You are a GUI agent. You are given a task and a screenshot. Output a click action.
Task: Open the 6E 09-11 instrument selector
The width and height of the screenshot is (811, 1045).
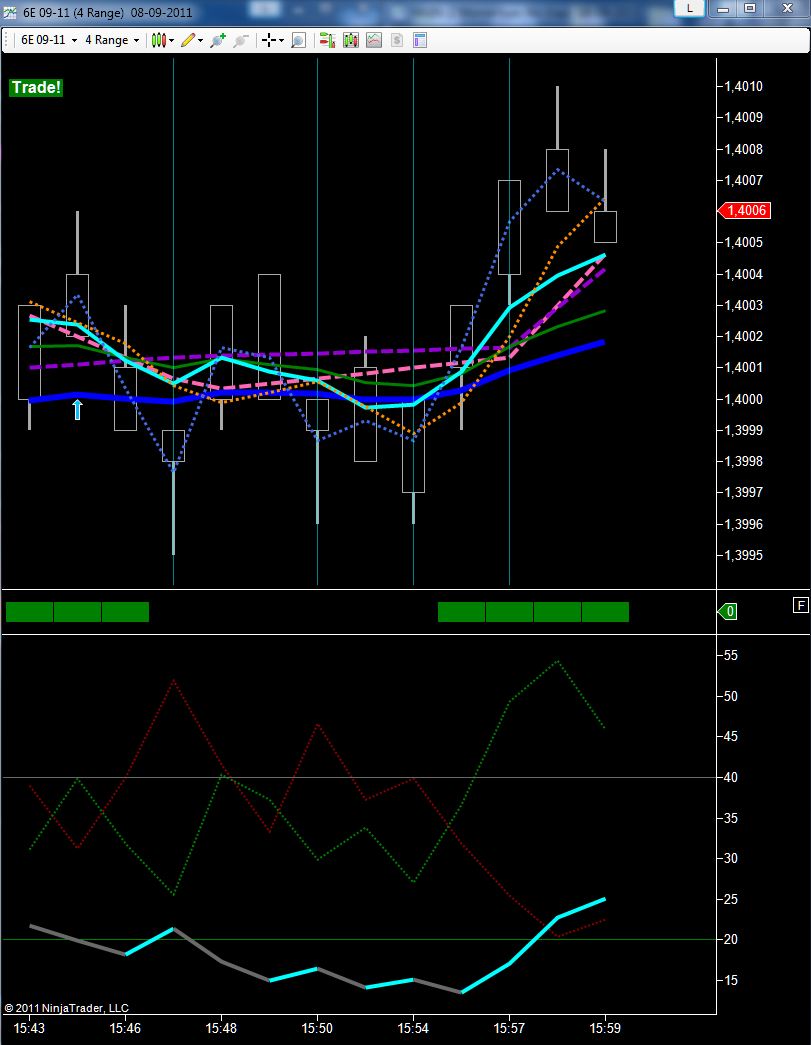coord(49,40)
